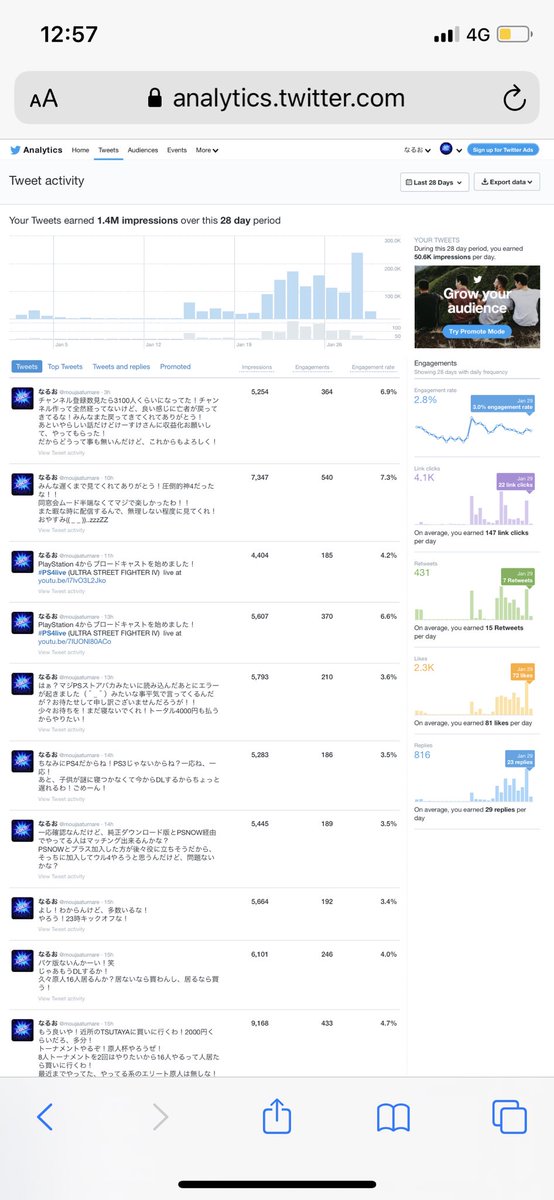Open avatar of tweet with 4,404 impressions

point(23,562)
